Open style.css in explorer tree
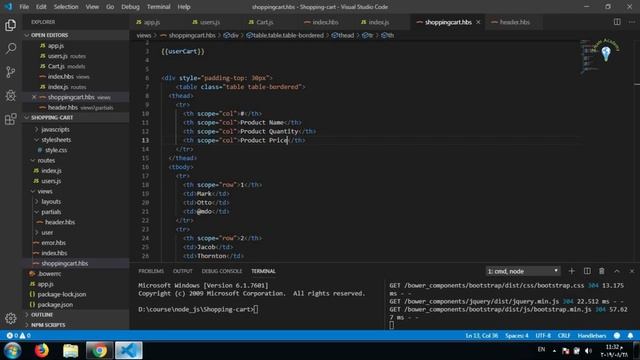This screenshot has width=640, height=360. coord(56,150)
